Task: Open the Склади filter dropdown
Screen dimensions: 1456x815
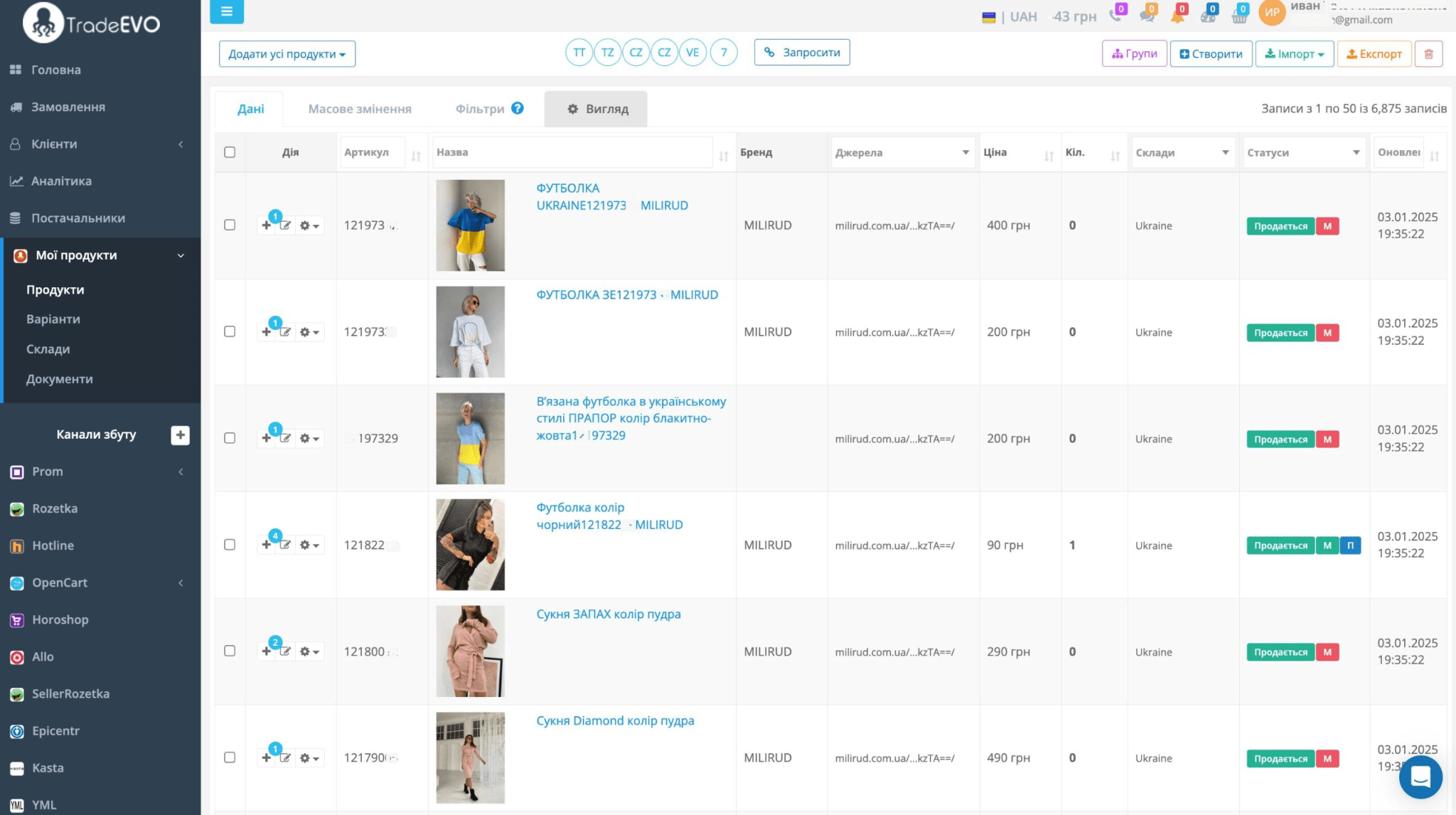Action: pos(1182,152)
